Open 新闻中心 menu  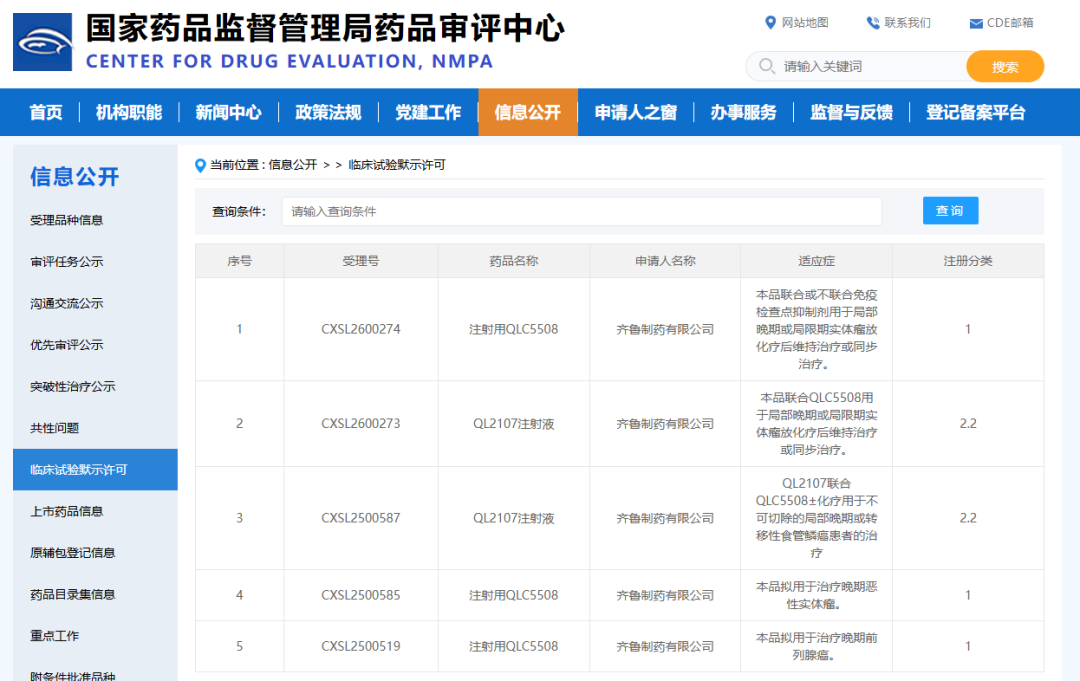pyautogui.click(x=228, y=112)
